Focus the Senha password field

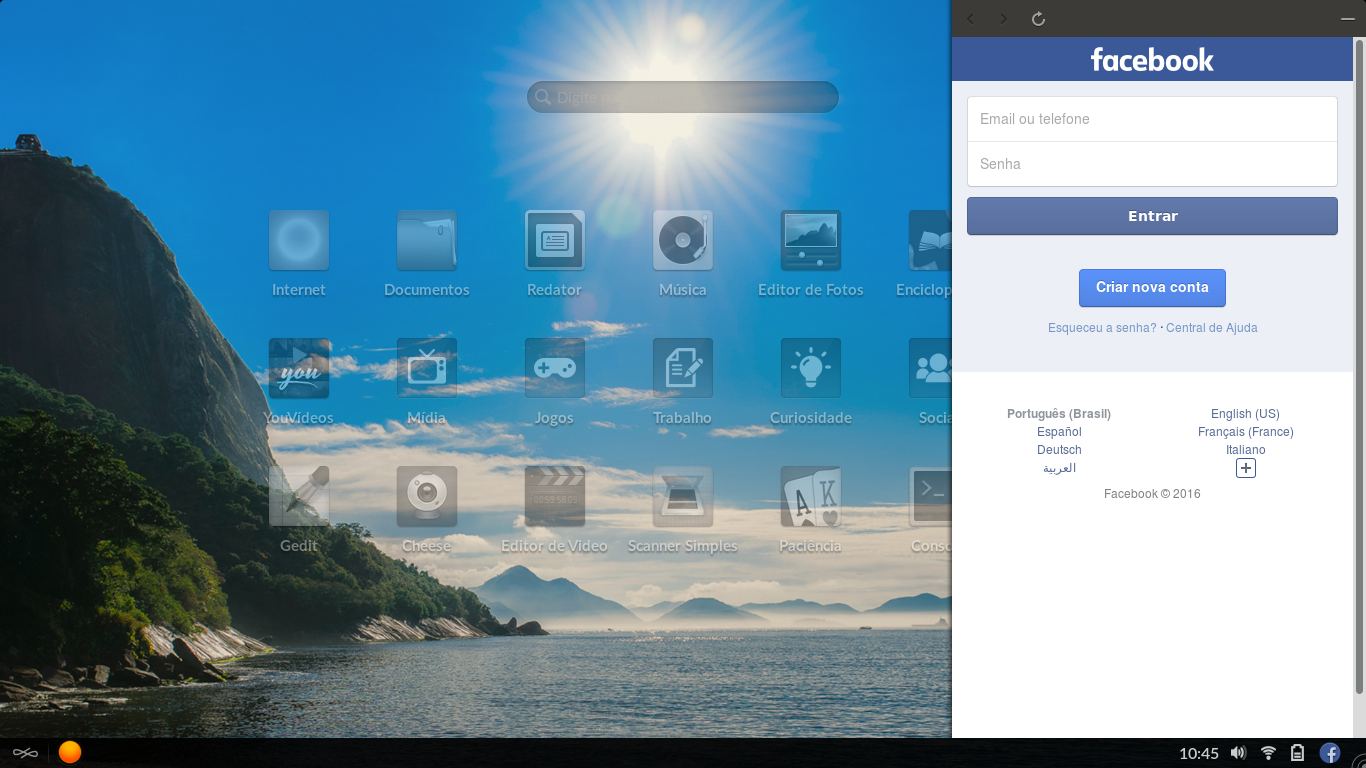(1152, 164)
